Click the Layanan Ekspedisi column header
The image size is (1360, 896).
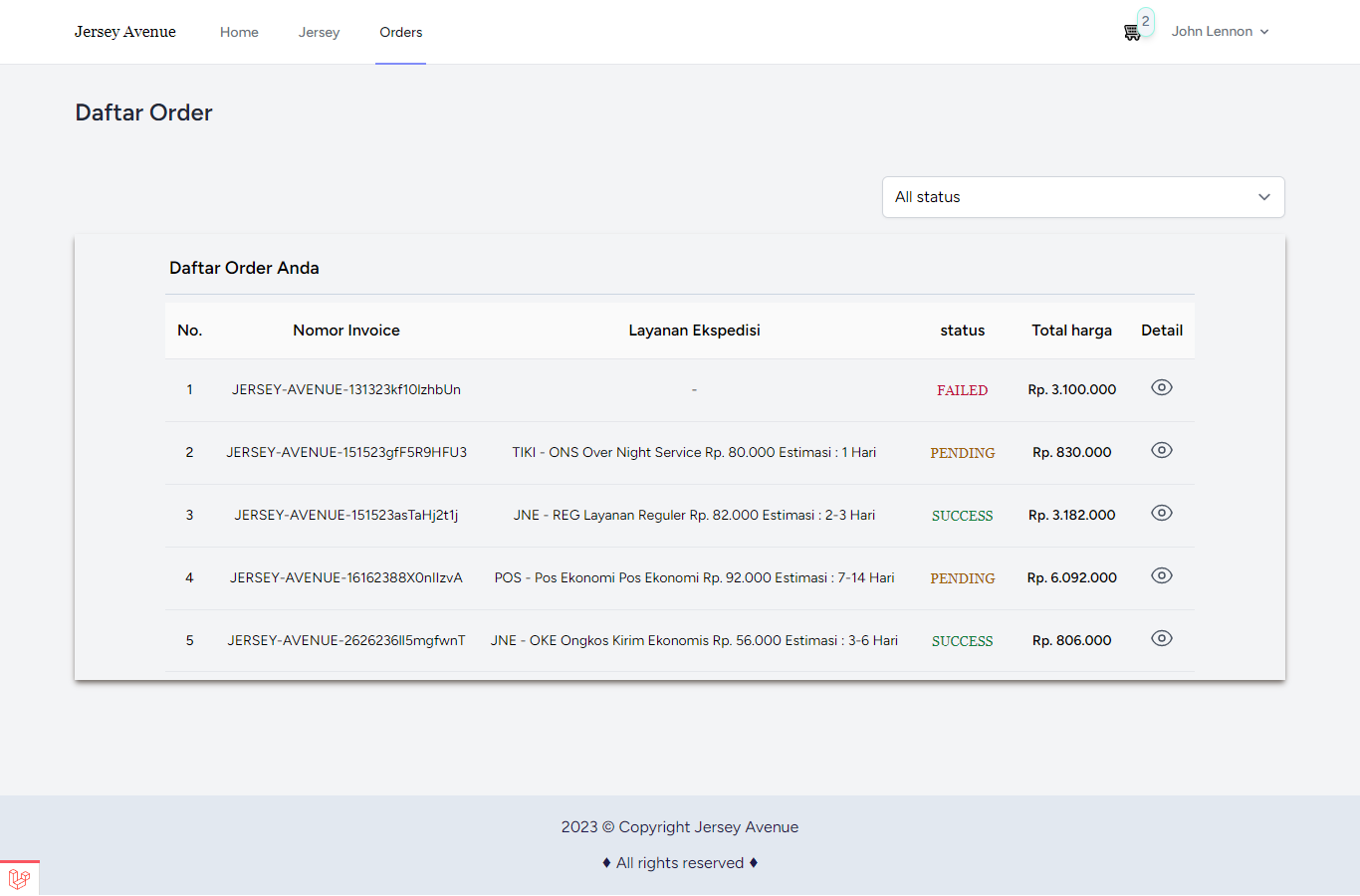pyautogui.click(x=694, y=331)
